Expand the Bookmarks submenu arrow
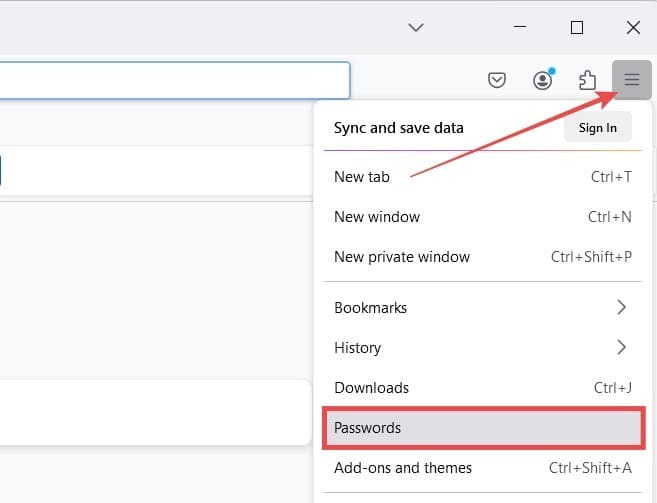Screen dimensions: 657x503 coord(621,307)
